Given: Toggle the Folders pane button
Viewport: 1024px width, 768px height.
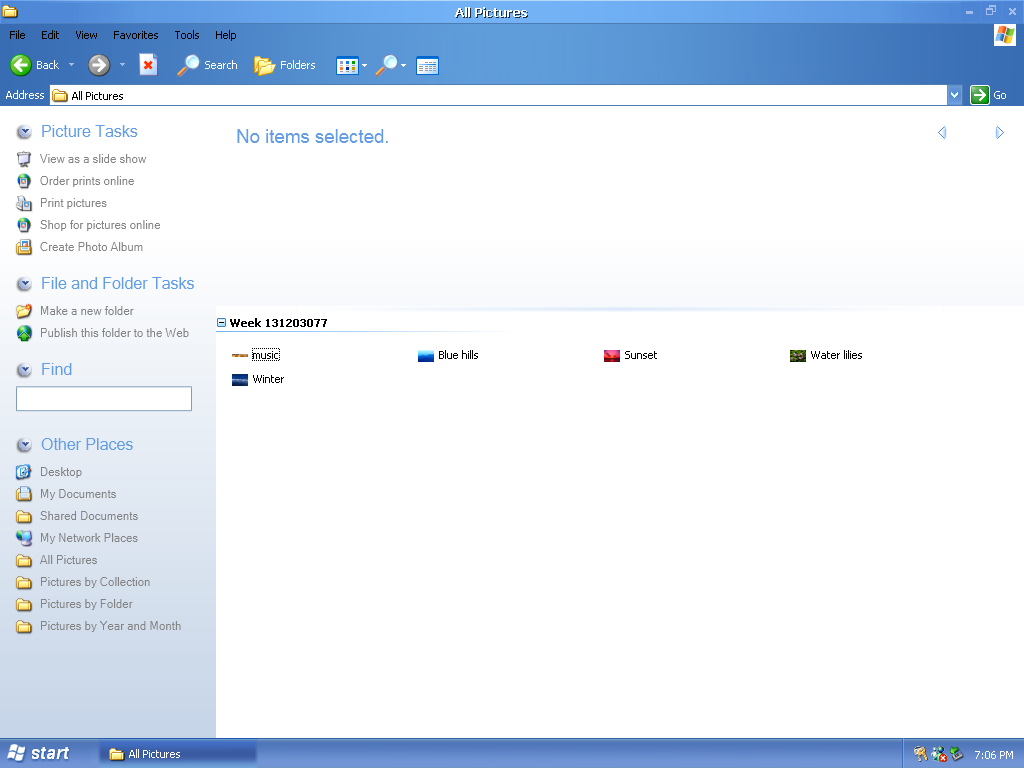Looking at the screenshot, I should coord(284,65).
